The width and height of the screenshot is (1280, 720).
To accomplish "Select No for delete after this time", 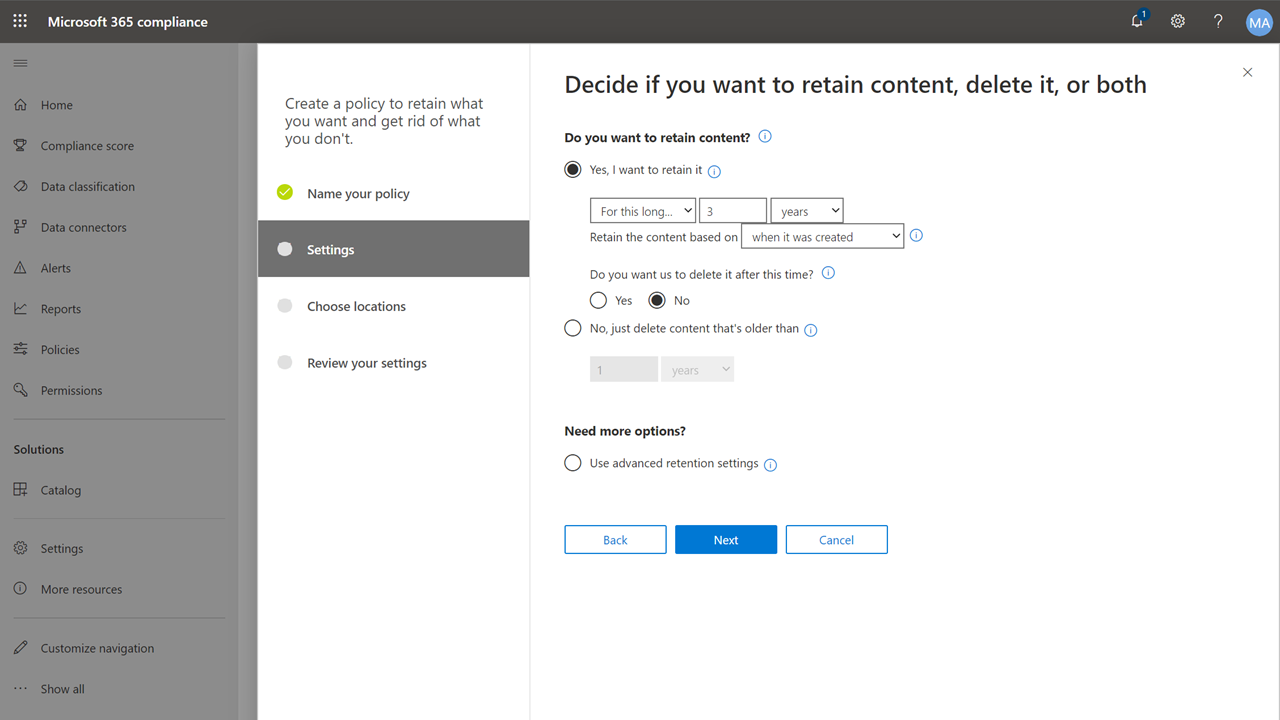I will (x=657, y=300).
